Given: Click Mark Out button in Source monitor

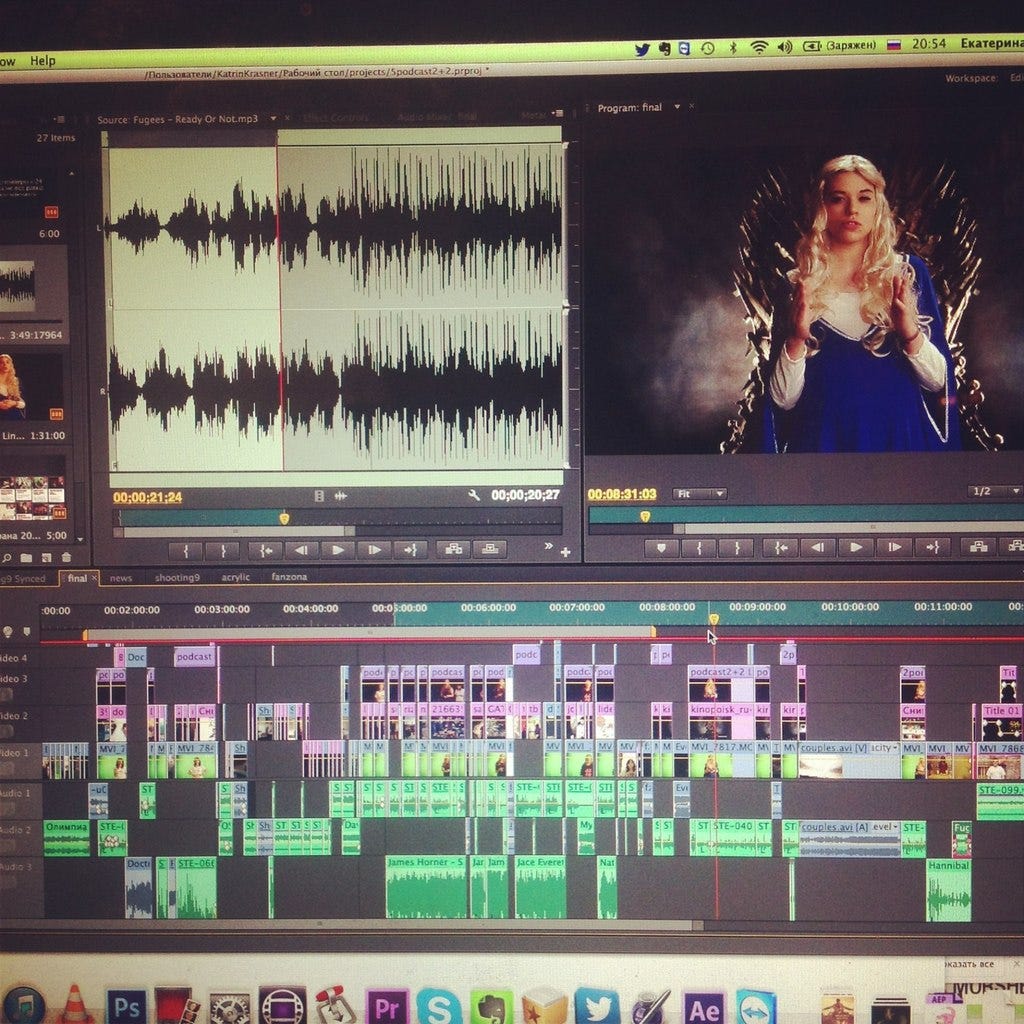Looking at the screenshot, I should pyautogui.click(x=223, y=551).
